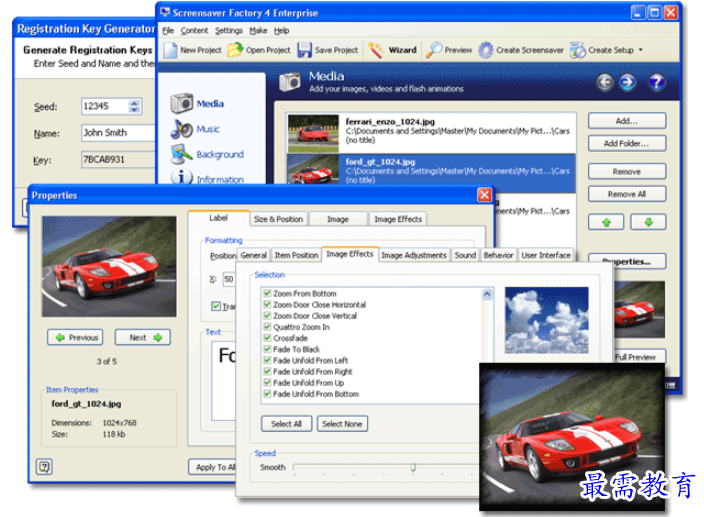Click effects list scroll up arrow
Viewport: 704px width, 517px height.
(487, 294)
